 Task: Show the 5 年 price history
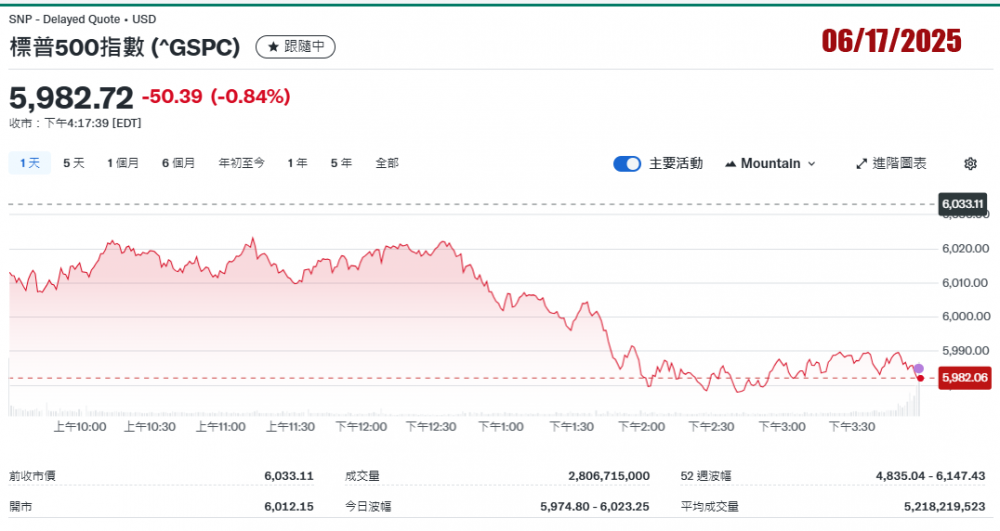pos(341,163)
